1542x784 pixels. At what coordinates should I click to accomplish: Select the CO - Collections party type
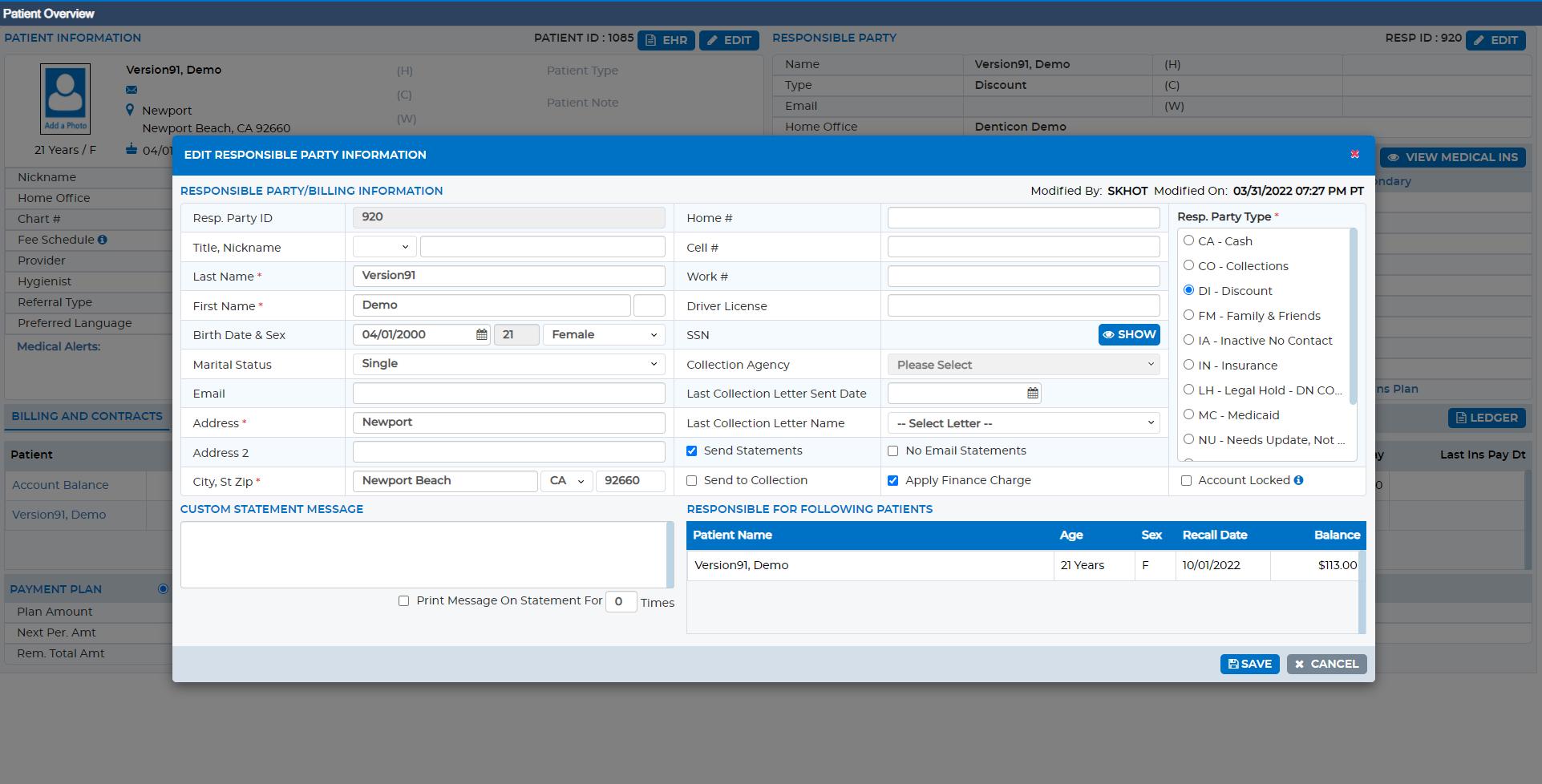point(1189,265)
